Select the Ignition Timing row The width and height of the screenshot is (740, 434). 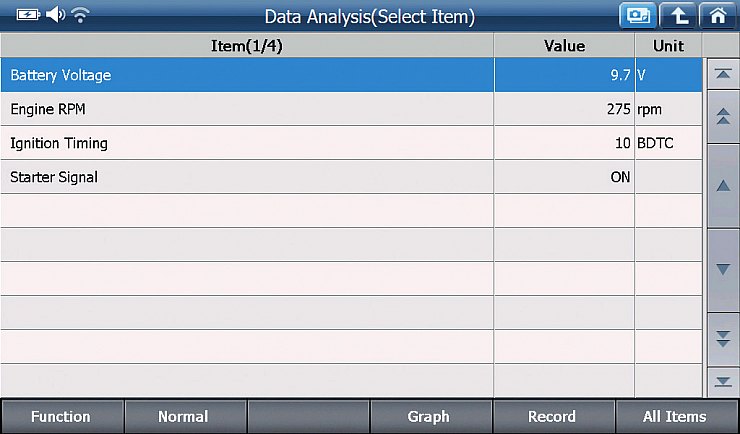click(351, 143)
